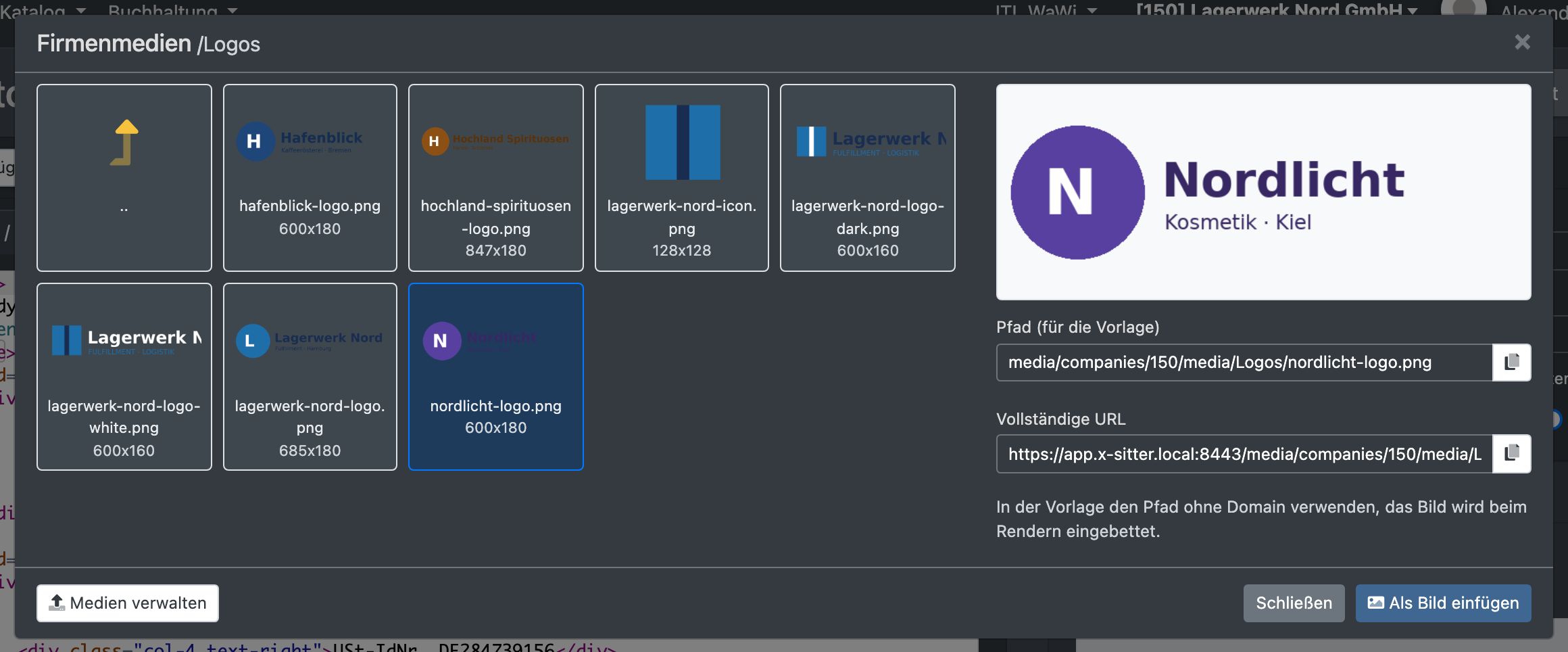Copy the template path to clipboard
The width and height of the screenshot is (1568, 652).
pyautogui.click(x=1511, y=363)
